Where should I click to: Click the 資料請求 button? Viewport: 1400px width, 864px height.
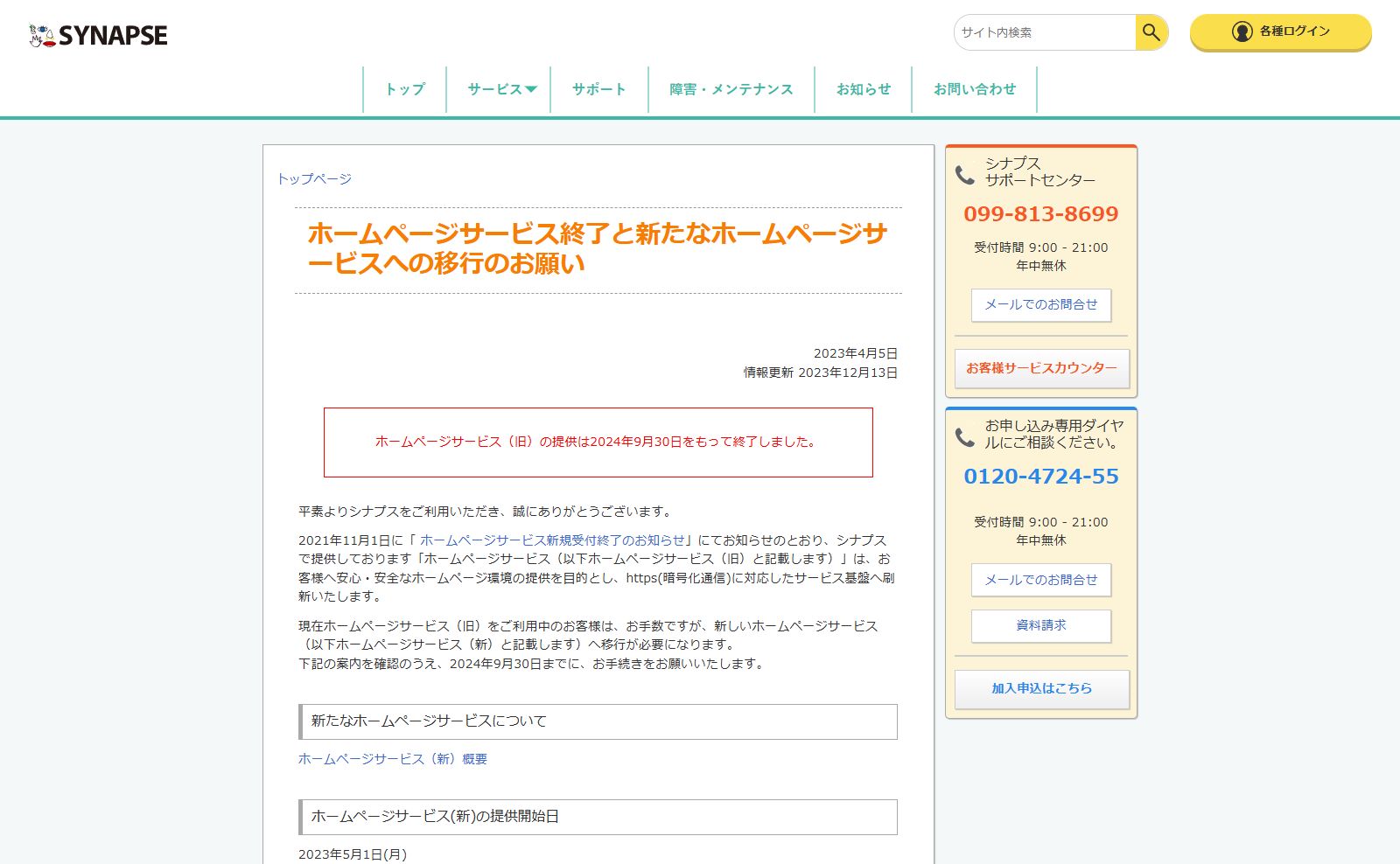pos(1041,625)
